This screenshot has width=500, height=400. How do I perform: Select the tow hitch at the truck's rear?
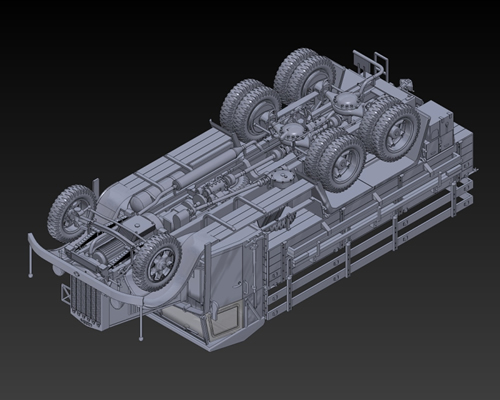[406, 83]
